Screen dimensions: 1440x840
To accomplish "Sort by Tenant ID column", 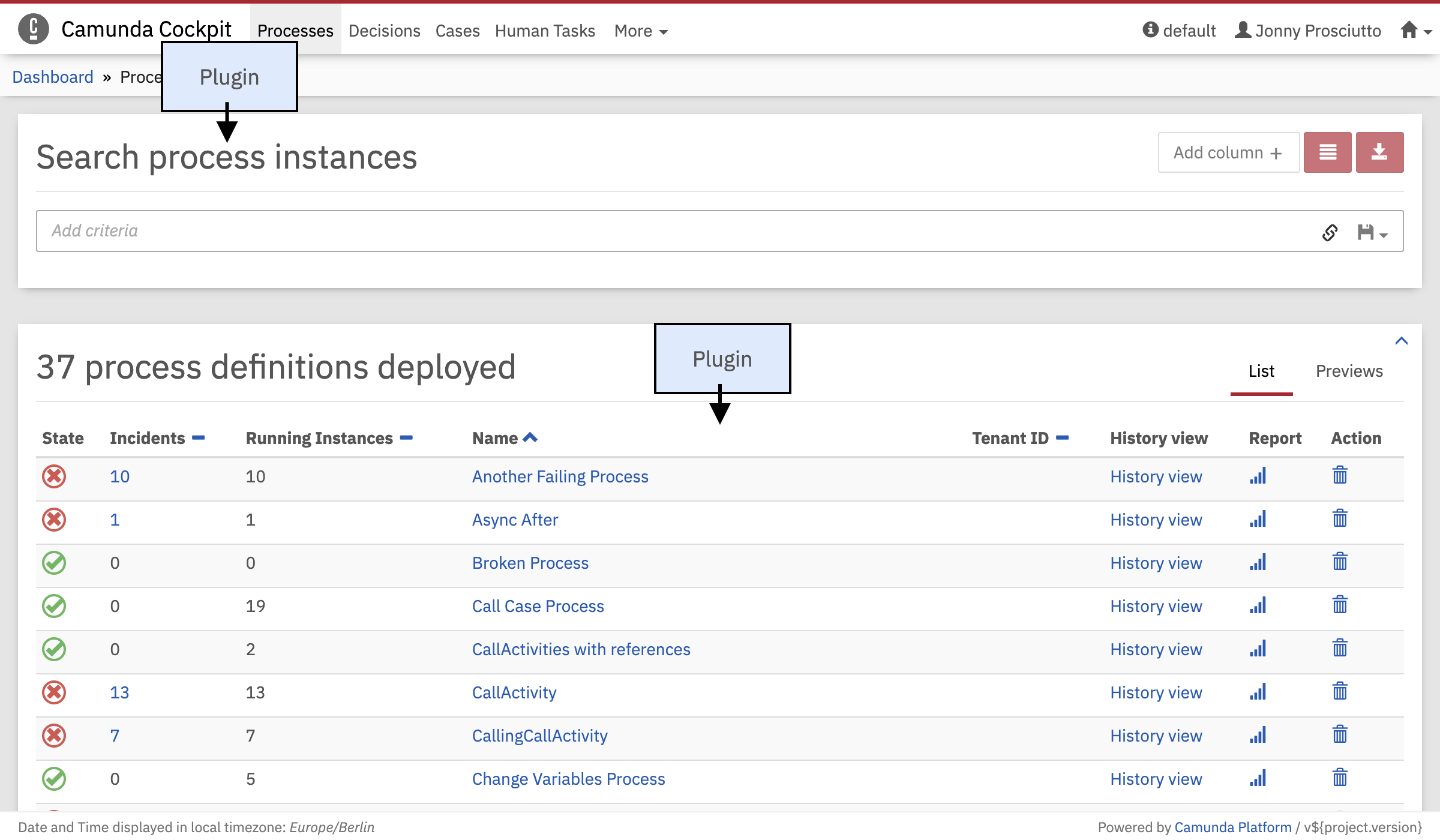I will pyautogui.click(x=1021, y=438).
